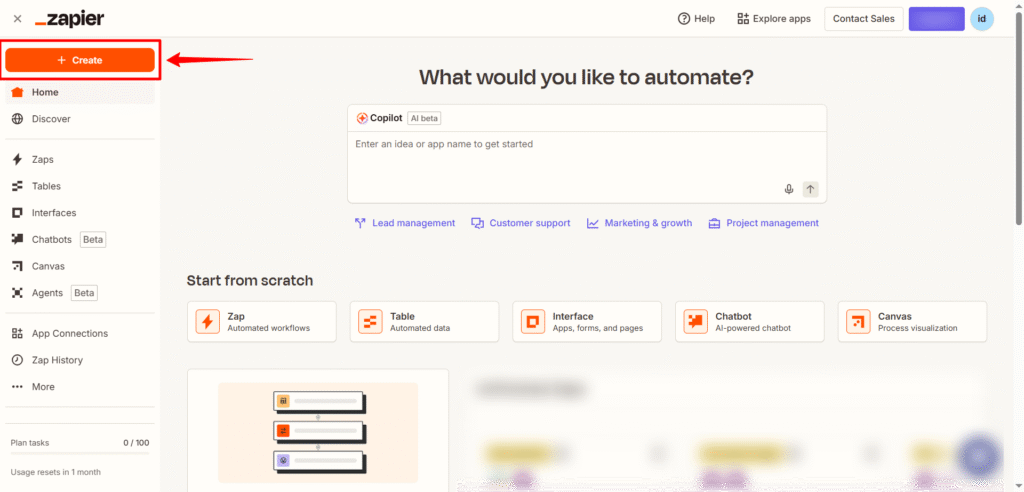
Task: Click the Tables icon in sidebar
Action: pyautogui.click(x=18, y=186)
